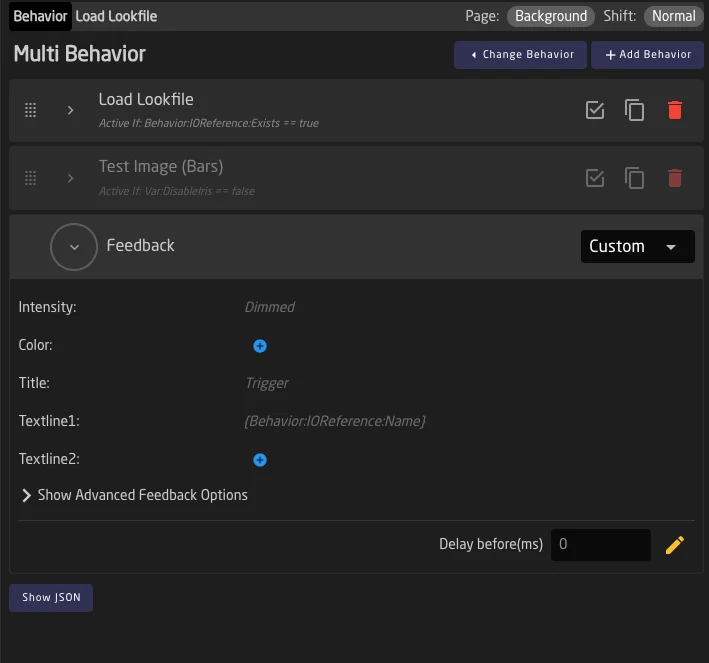Edit the {Behavior:IOReference:Name} Textline1 value
709x663 pixels.
335,421
